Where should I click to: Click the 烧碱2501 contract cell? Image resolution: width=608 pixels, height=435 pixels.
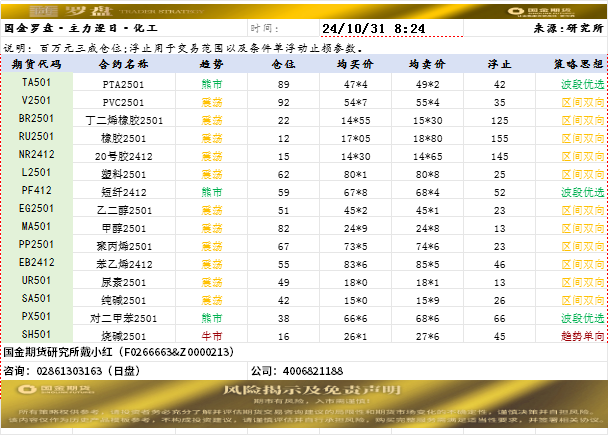[124, 336]
